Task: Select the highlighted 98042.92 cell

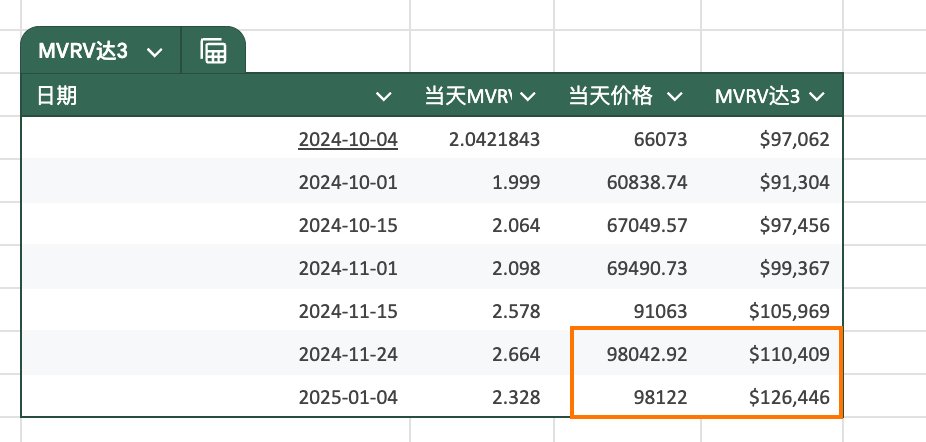Action: tap(647, 354)
